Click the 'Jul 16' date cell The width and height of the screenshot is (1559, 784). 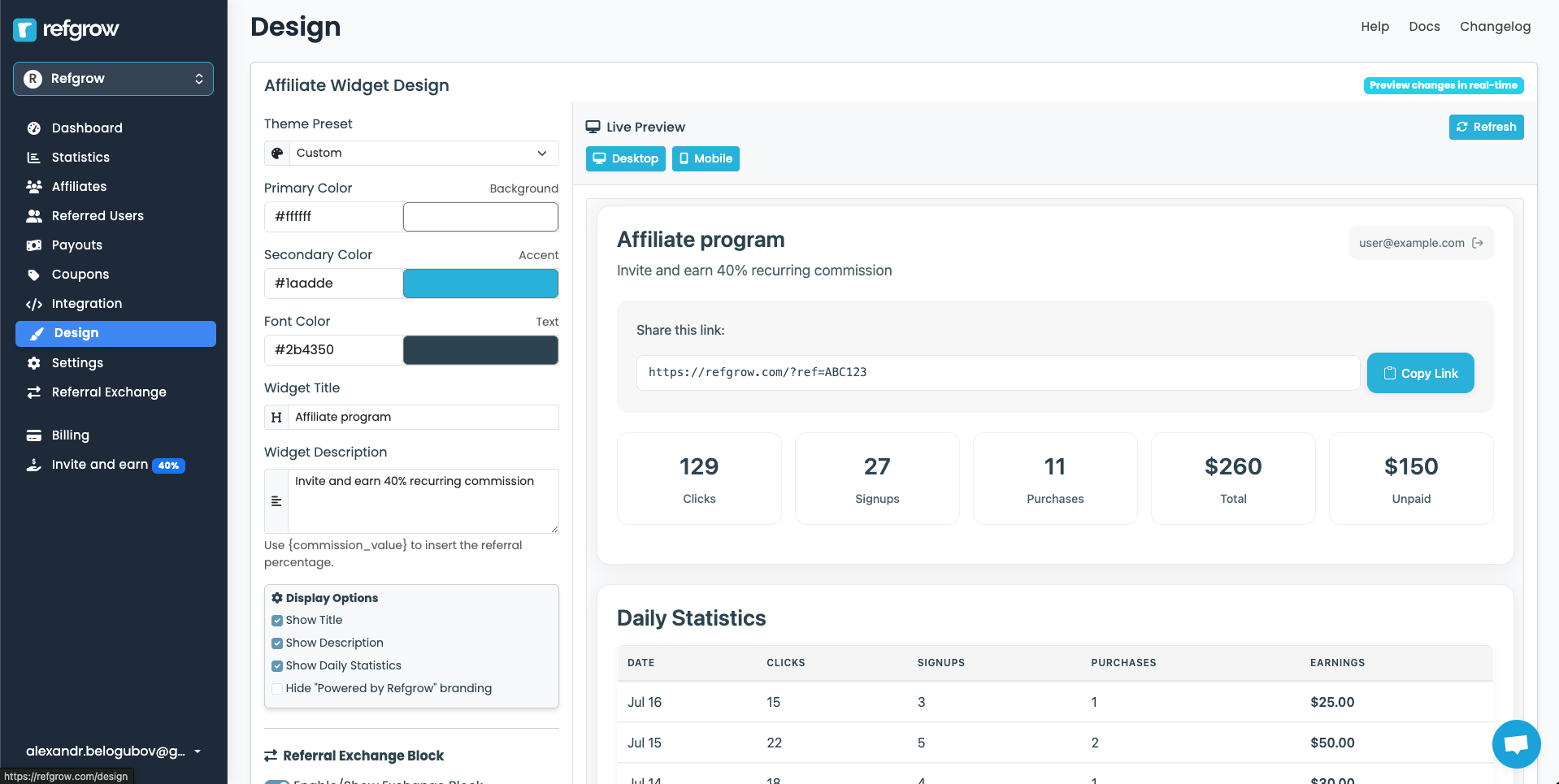pyautogui.click(x=645, y=703)
